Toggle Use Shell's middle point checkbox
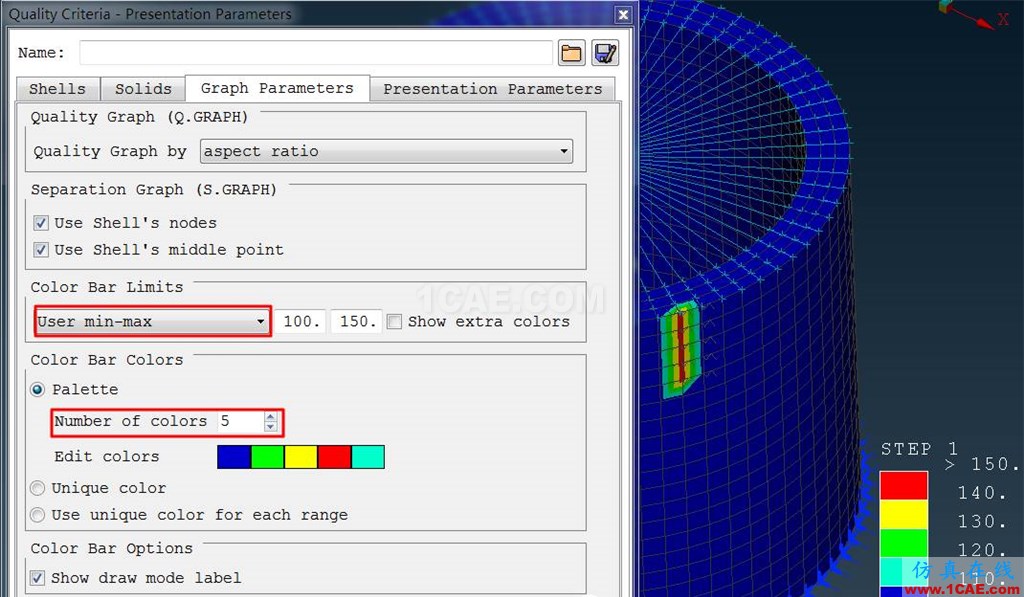The width and height of the screenshot is (1024, 597). pos(41,250)
